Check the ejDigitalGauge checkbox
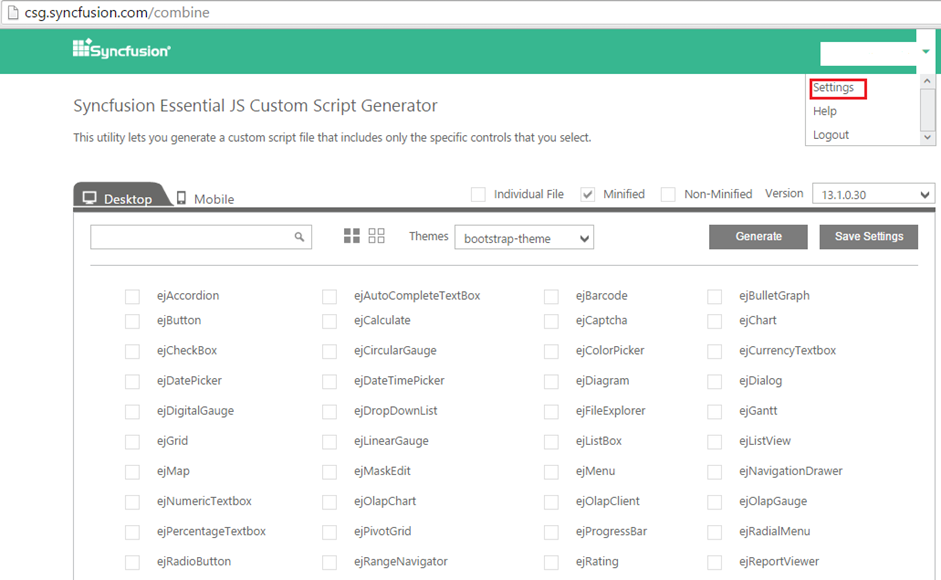This screenshot has width=941, height=580. [132, 412]
